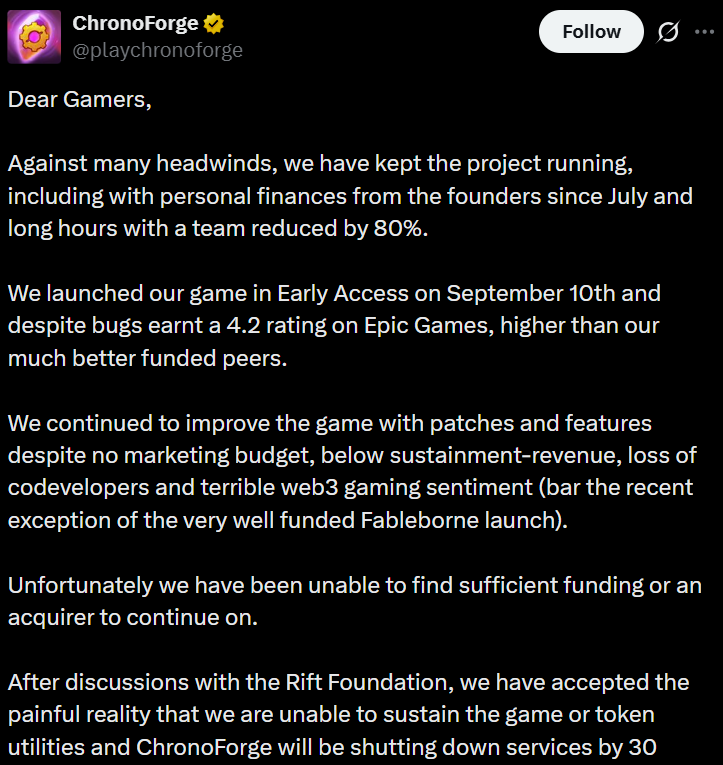Open the ChronoForge display name link
The image size is (723, 765).
coord(135,23)
